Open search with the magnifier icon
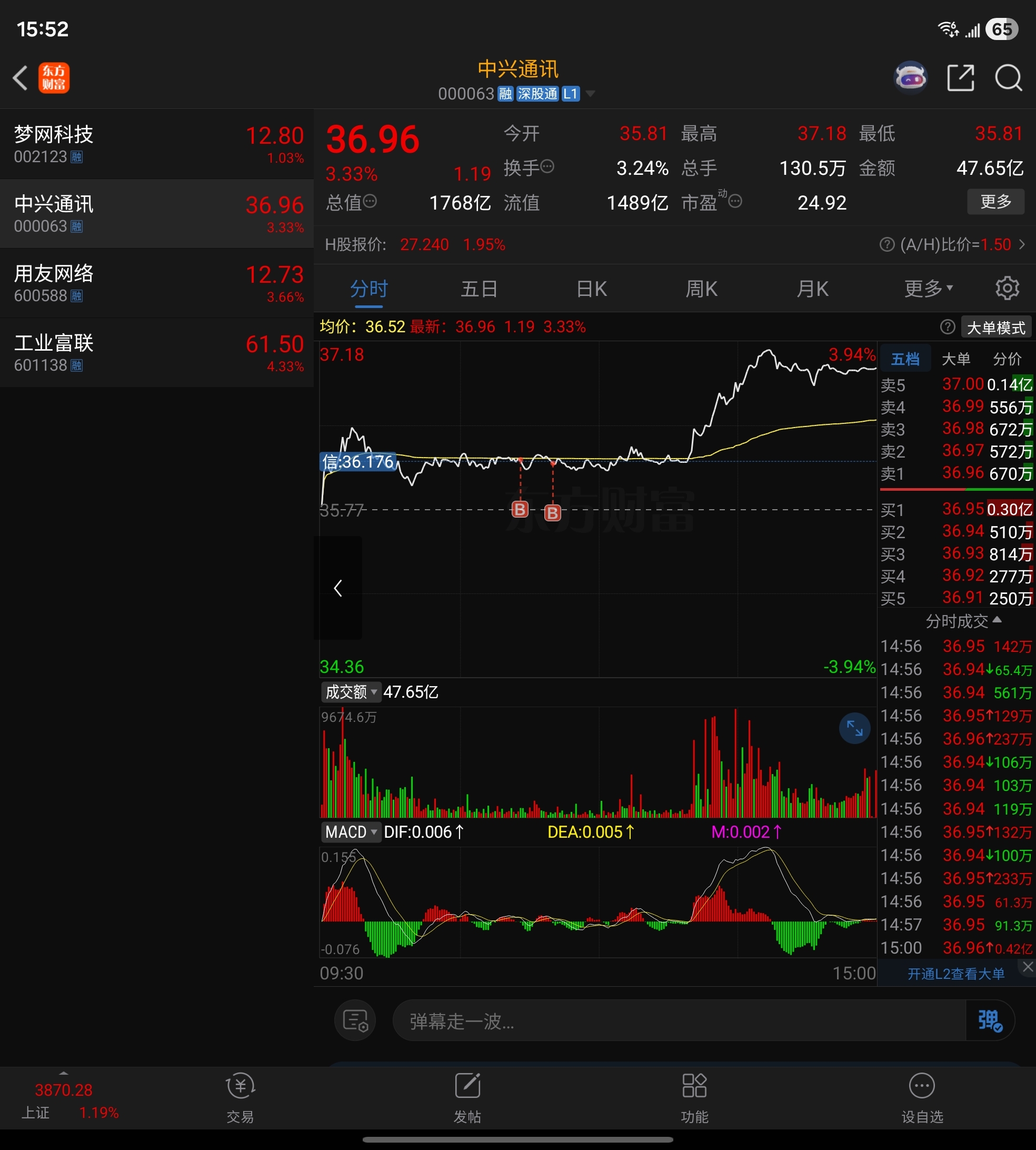This screenshot has width=1036, height=1150. coord(1008,77)
